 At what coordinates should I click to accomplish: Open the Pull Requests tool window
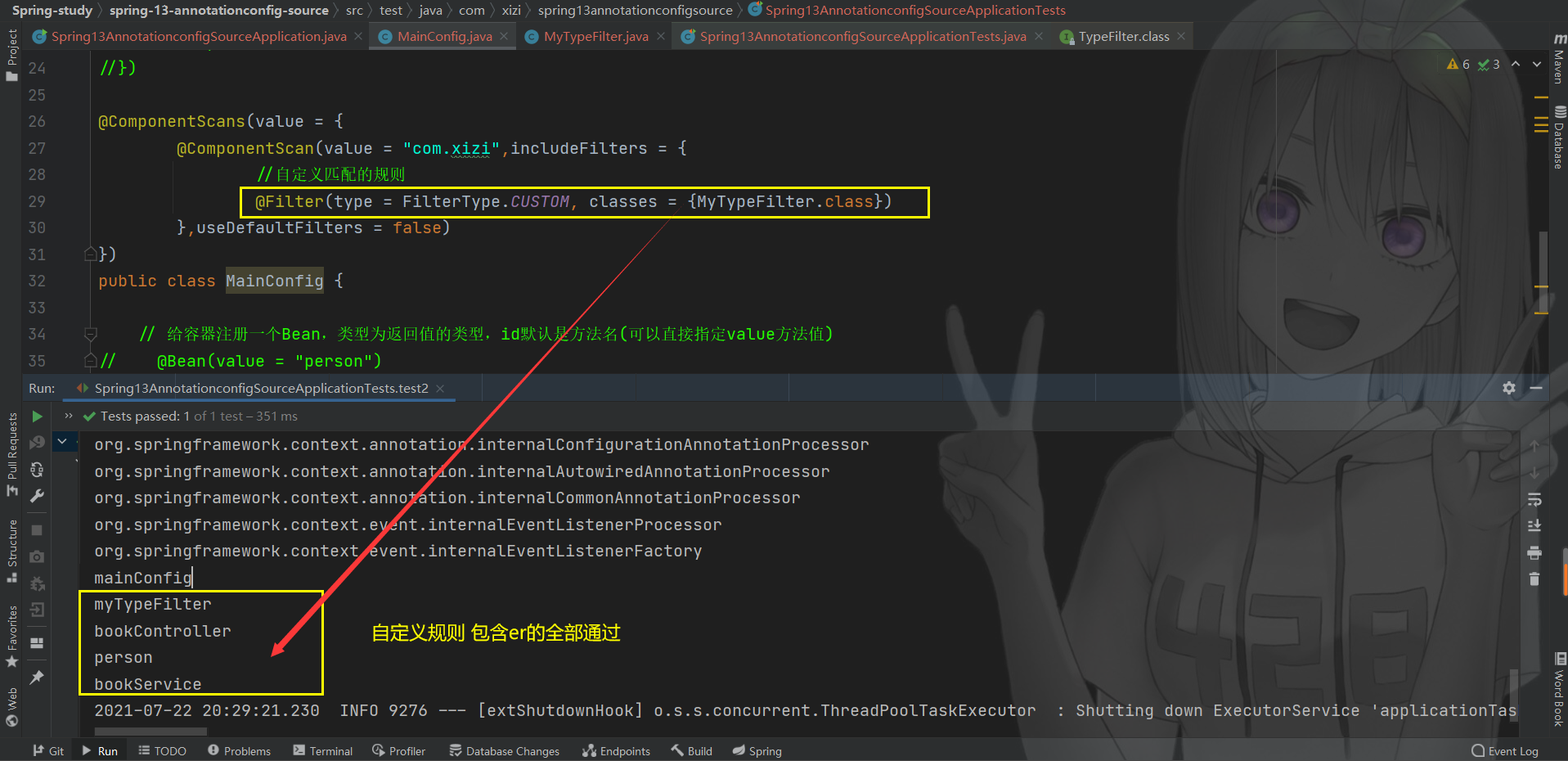[x=11, y=454]
